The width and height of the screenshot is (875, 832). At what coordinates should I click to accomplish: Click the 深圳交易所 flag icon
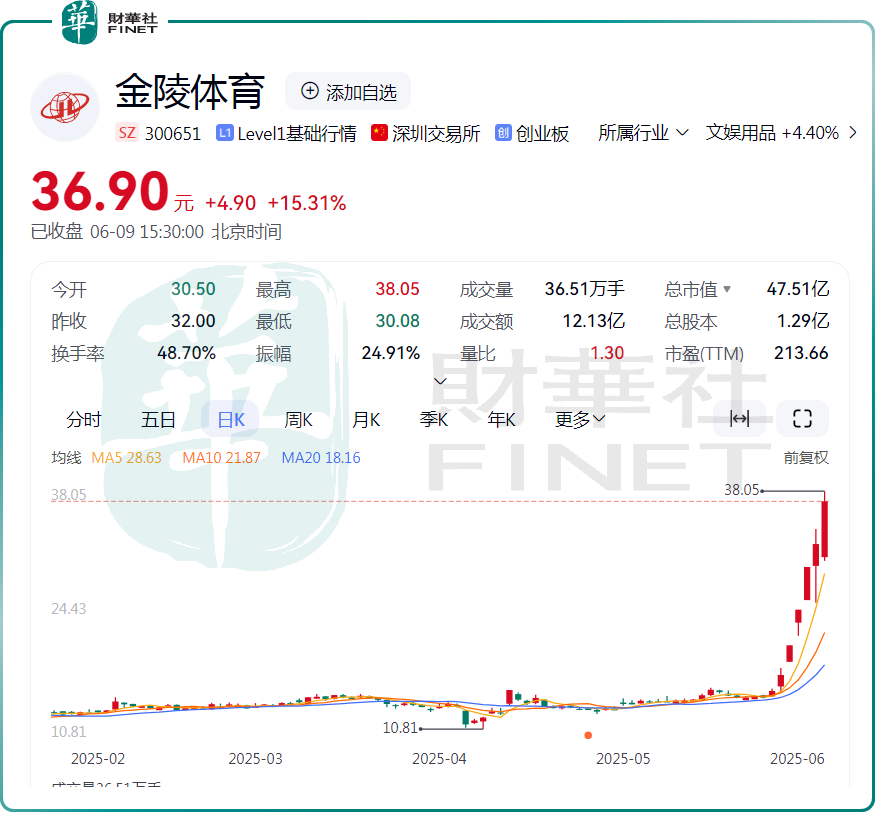(x=379, y=133)
